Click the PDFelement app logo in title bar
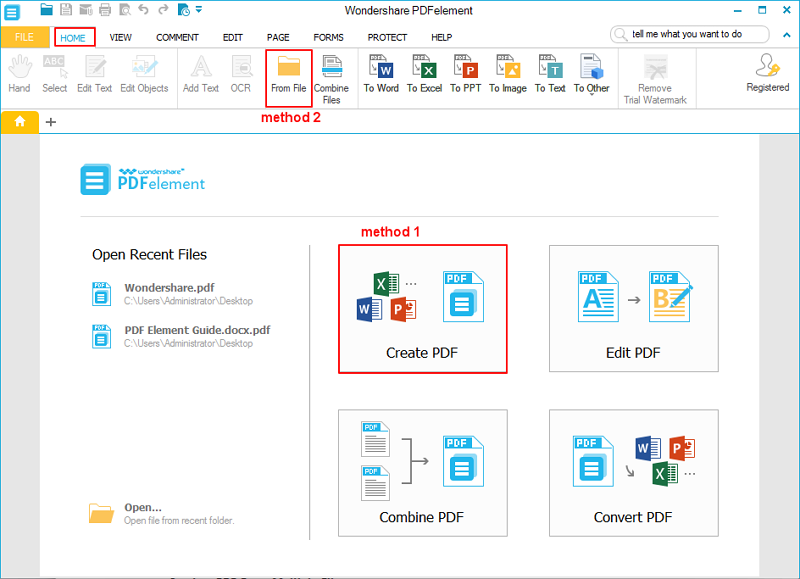This screenshot has height=579, width=800. tap(12, 12)
